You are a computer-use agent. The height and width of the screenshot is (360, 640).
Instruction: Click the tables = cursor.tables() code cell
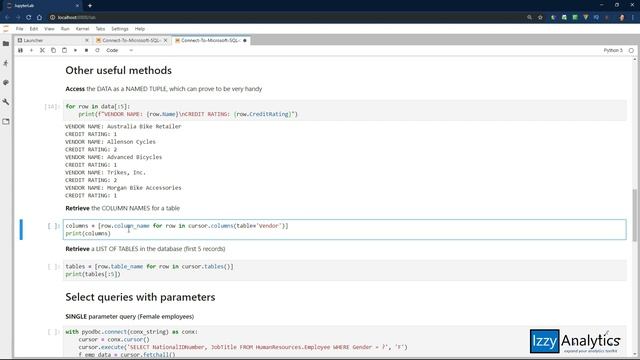tap(344, 270)
